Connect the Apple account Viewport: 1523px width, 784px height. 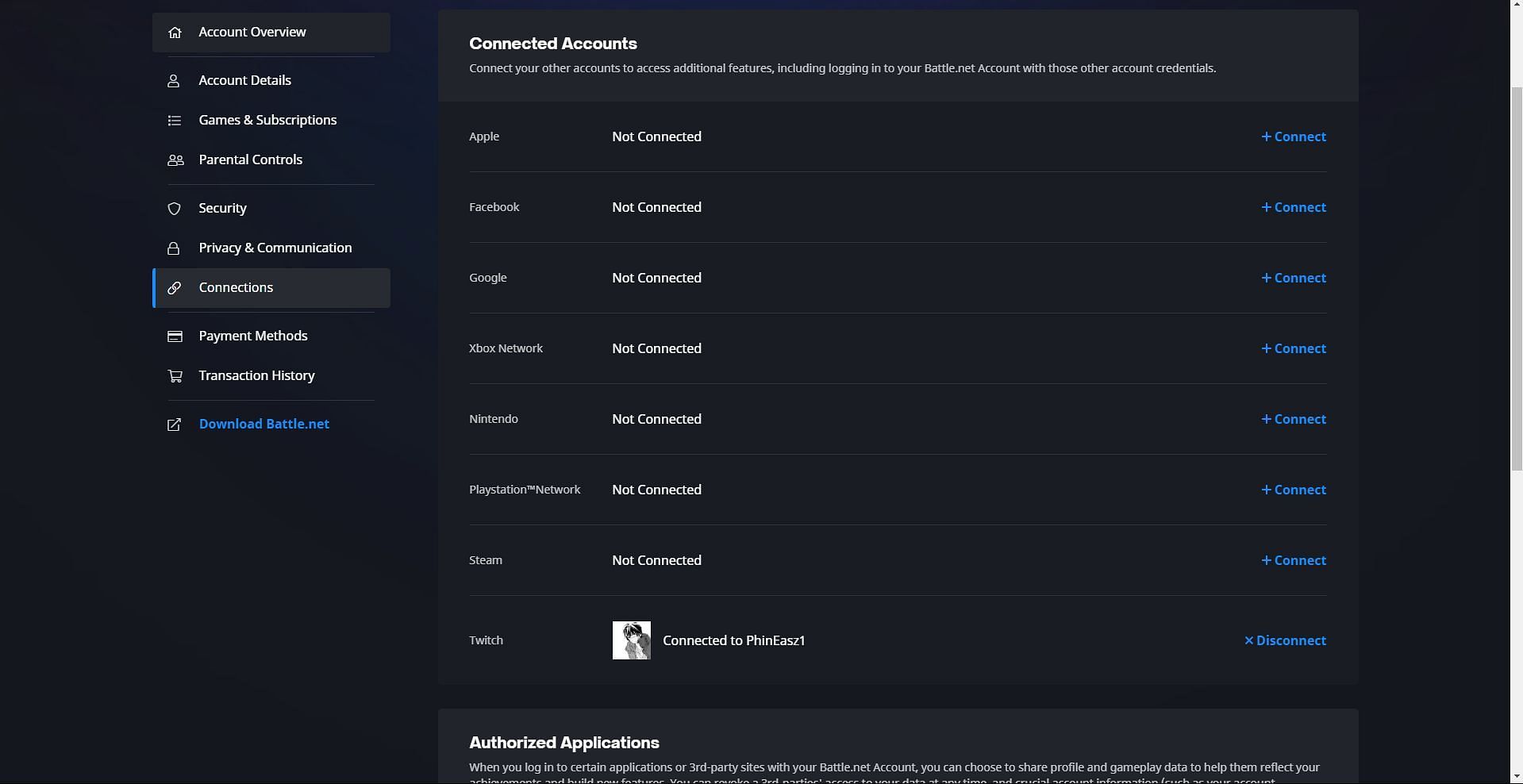[x=1294, y=136]
